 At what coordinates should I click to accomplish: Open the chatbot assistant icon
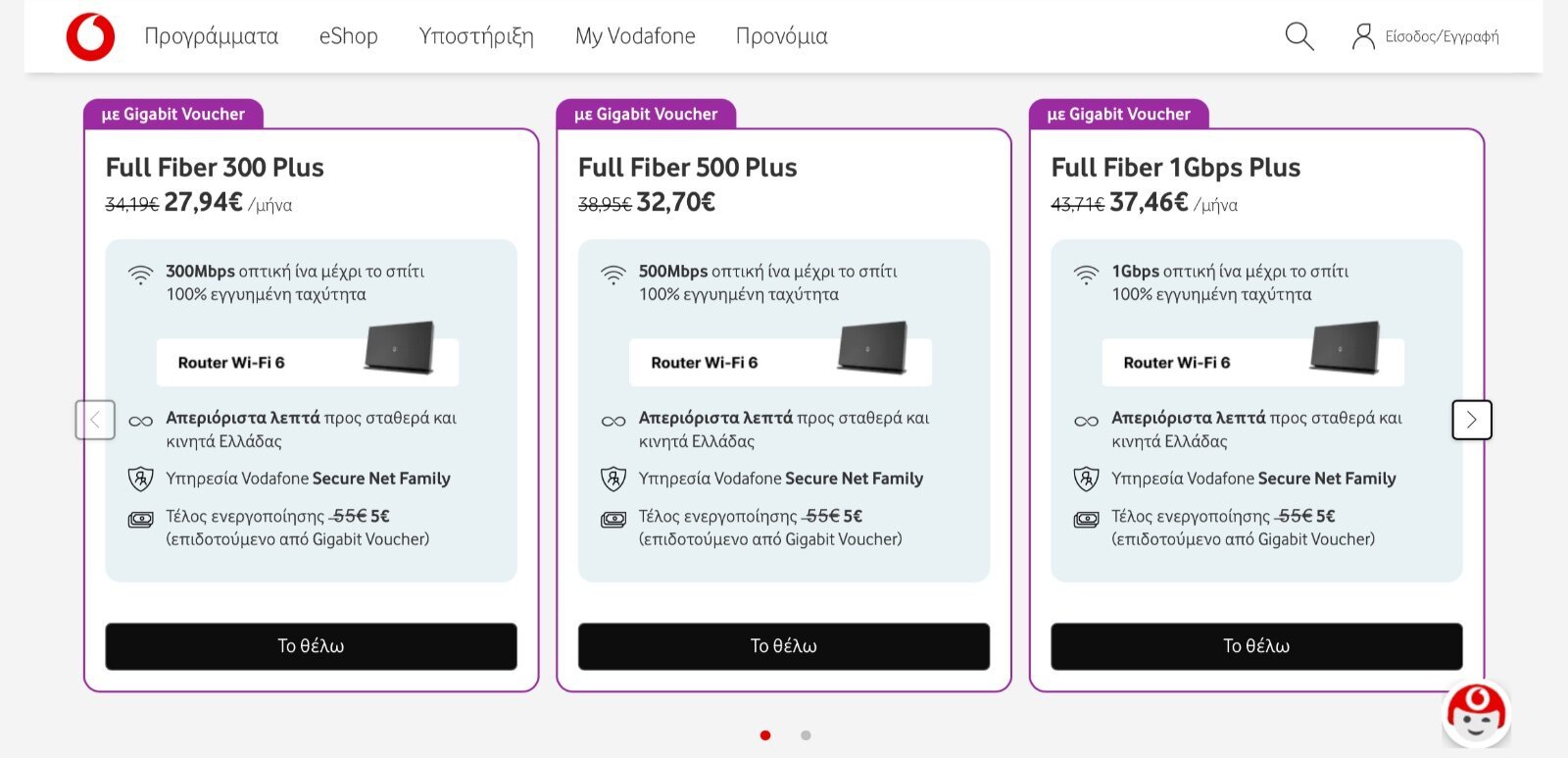click(x=1477, y=714)
